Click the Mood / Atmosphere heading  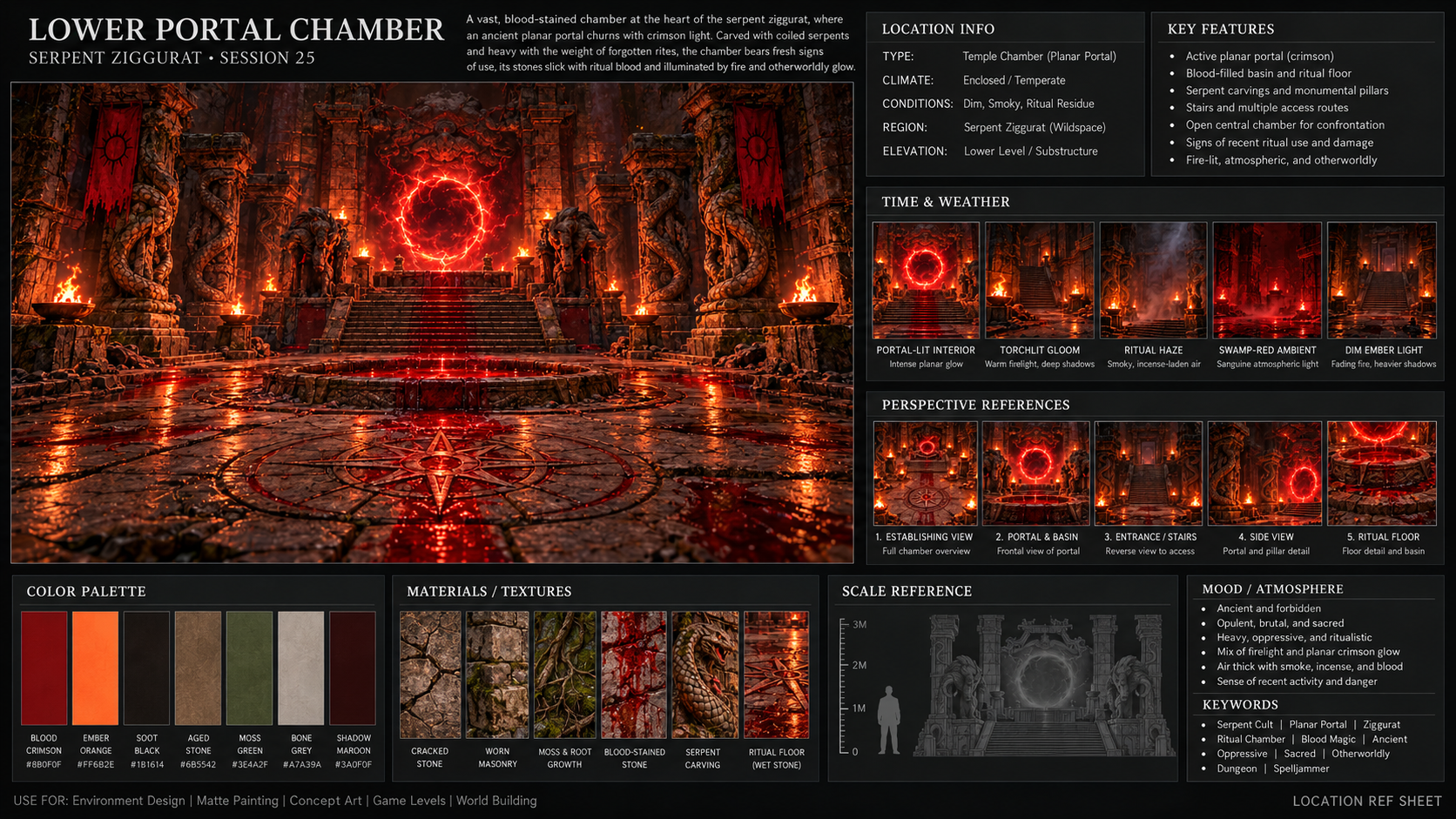tap(1272, 589)
